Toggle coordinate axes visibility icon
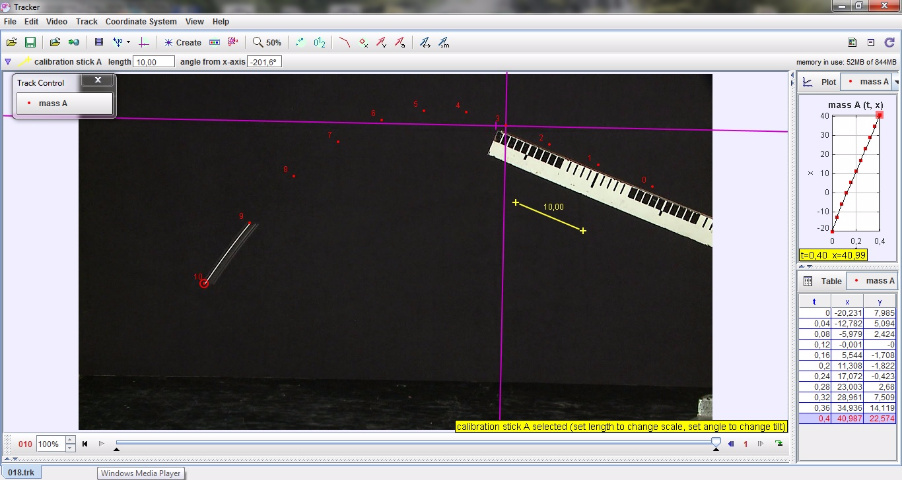 [144, 43]
